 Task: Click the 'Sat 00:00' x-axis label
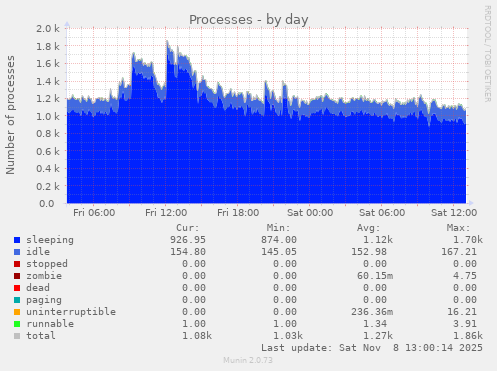coord(310,213)
